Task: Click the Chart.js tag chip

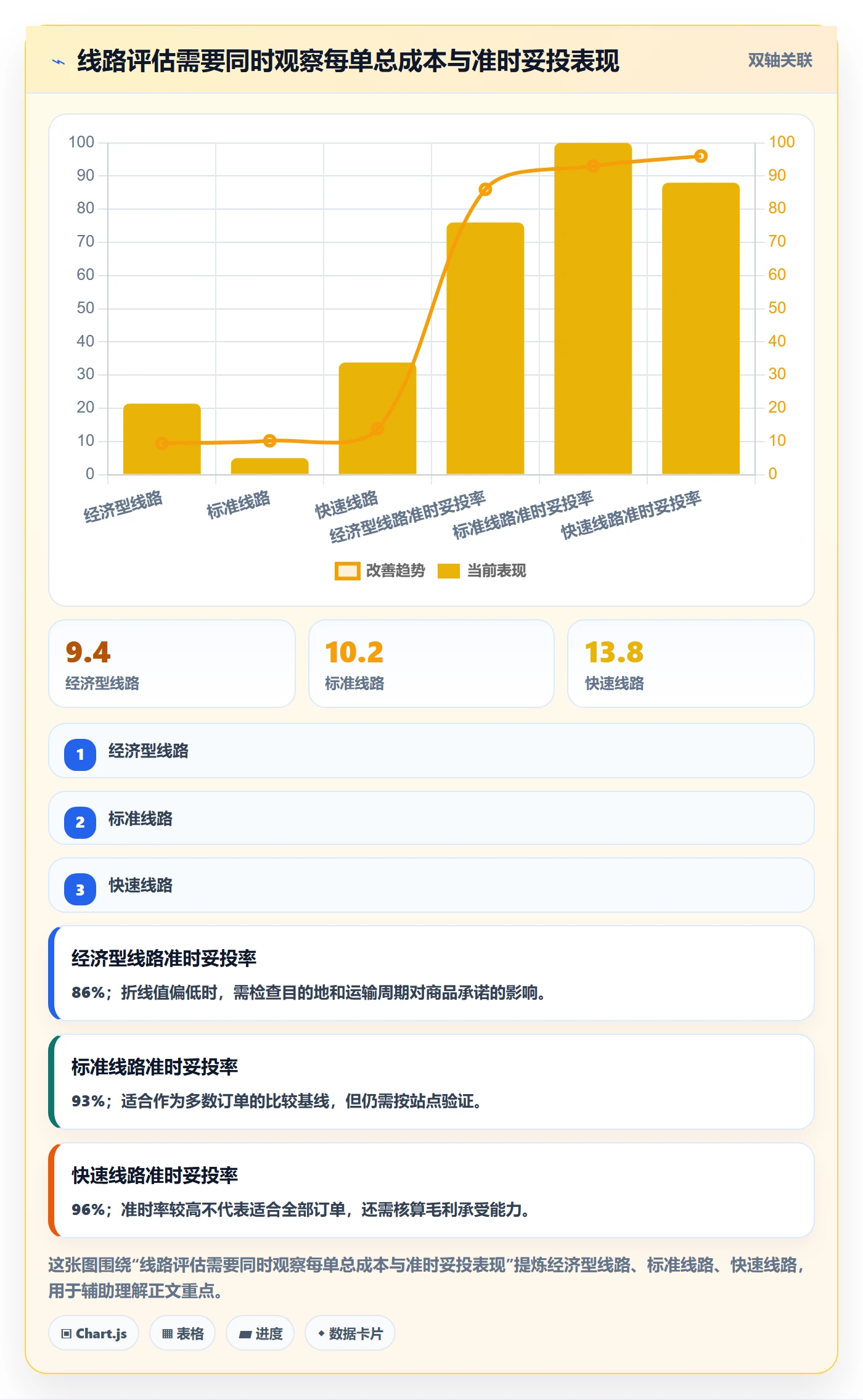Action: (x=94, y=1333)
